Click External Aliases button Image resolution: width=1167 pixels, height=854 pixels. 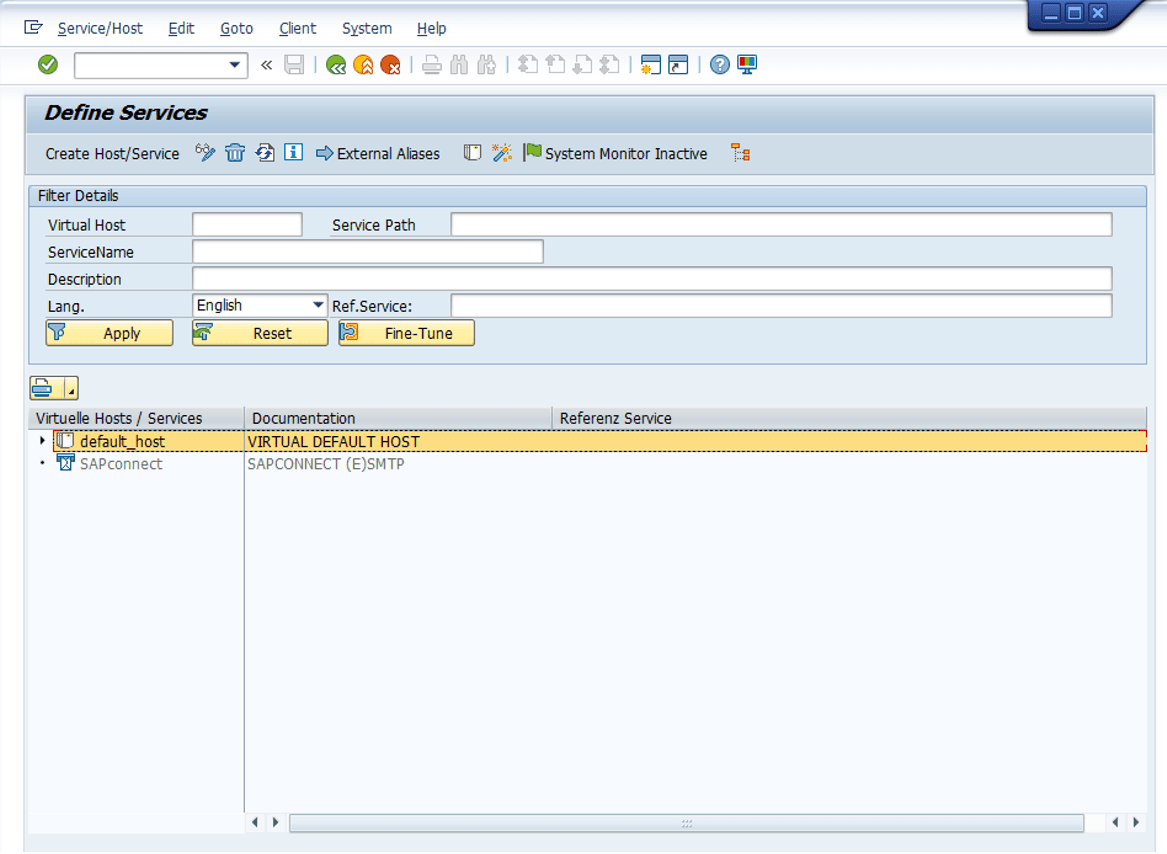click(378, 153)
